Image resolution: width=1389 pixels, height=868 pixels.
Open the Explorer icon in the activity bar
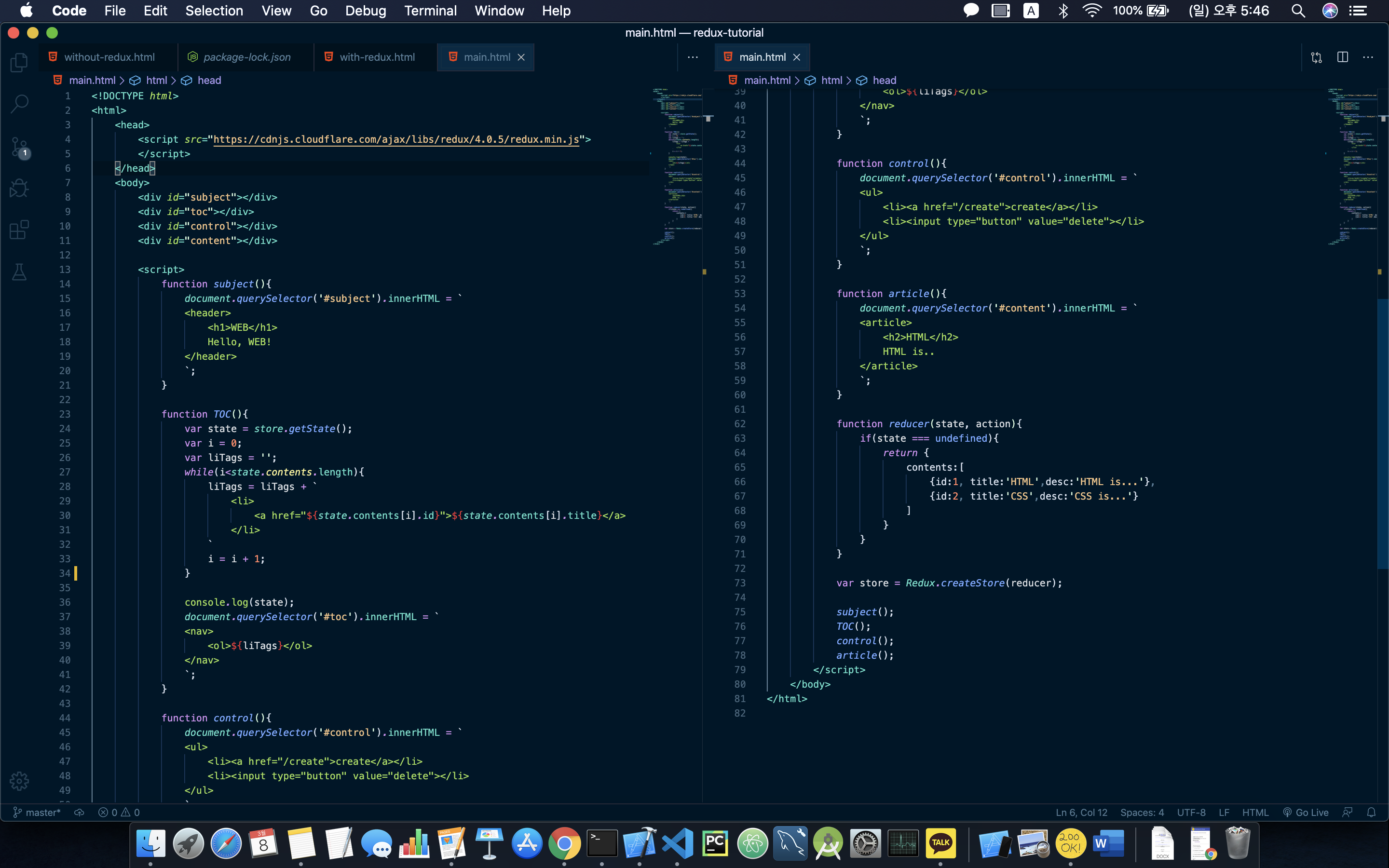tap(19, 62)
